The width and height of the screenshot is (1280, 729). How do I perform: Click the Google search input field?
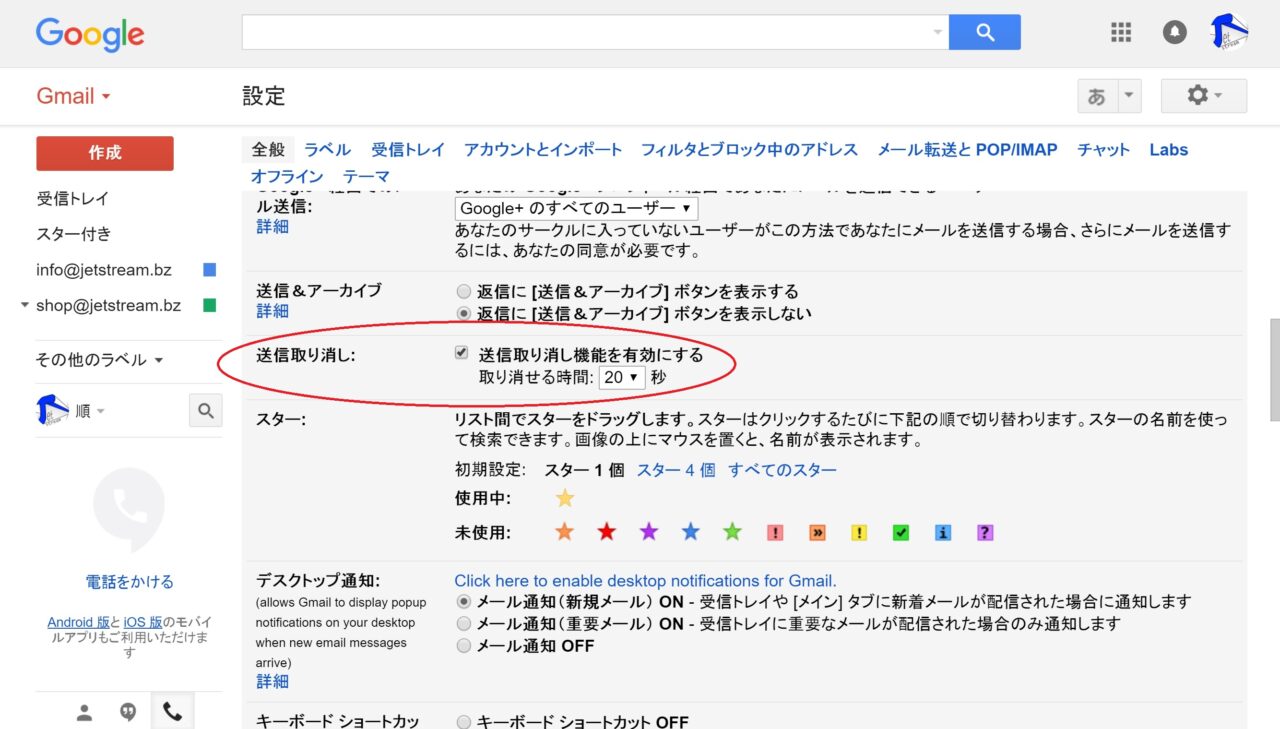[x=590, y=32]
